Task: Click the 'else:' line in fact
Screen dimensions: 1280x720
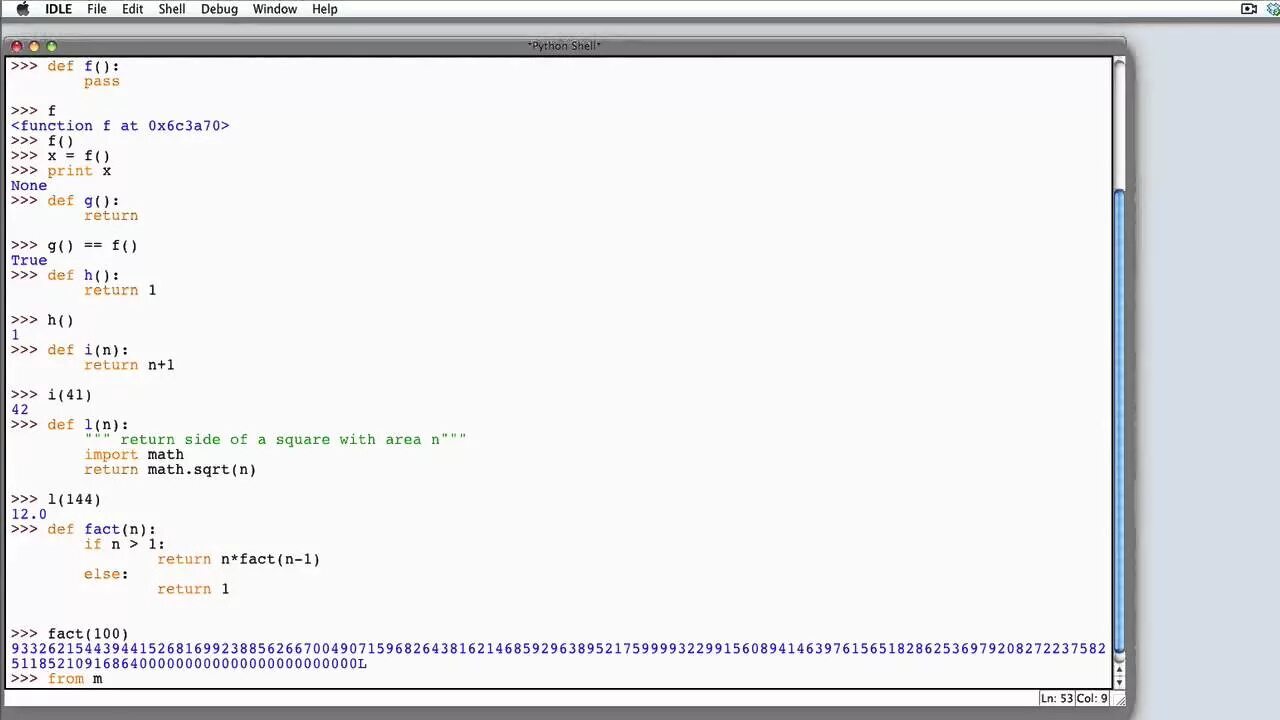Action: click(106, 574)
